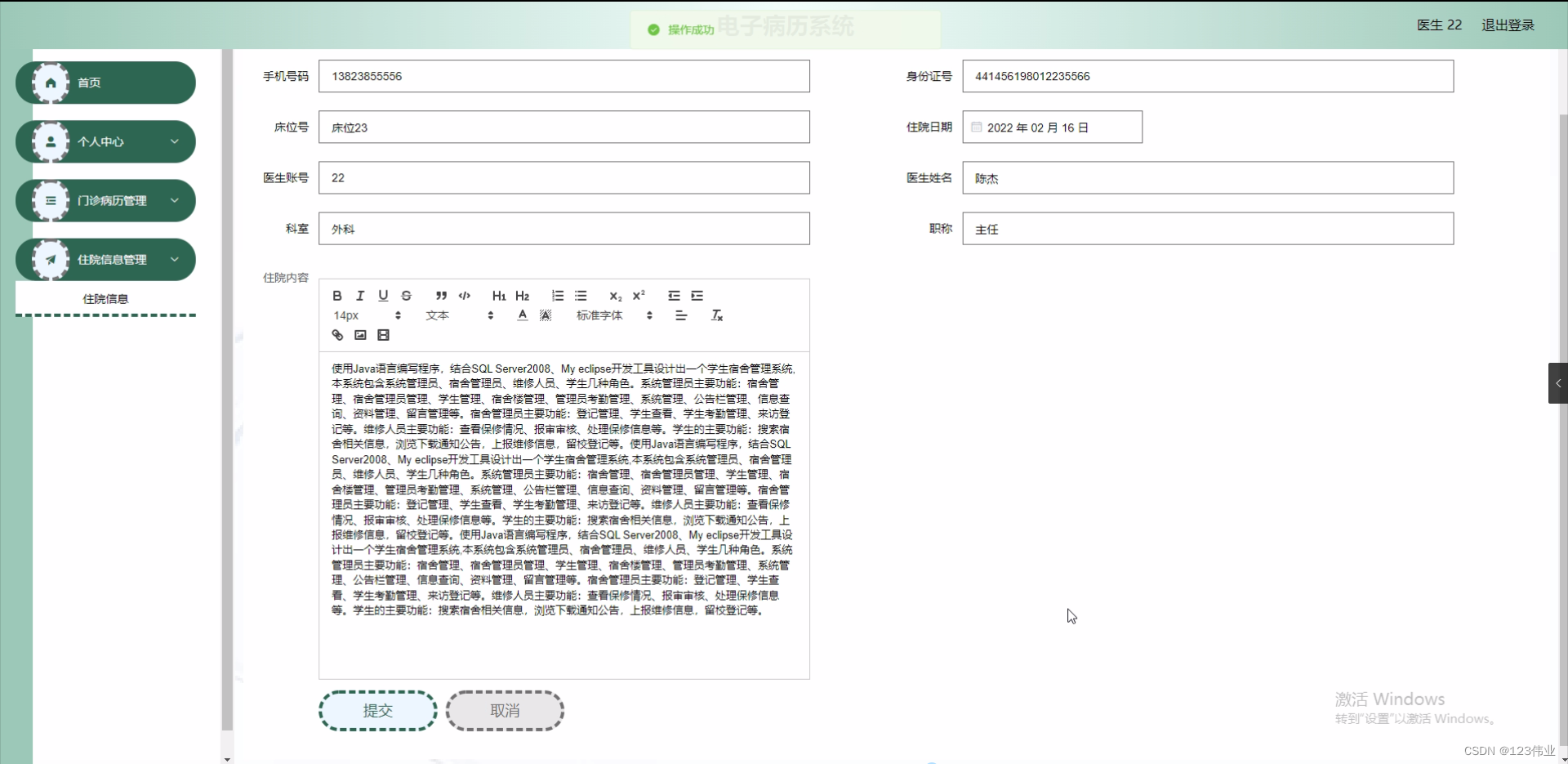The width and height of the screenshot is (1568, 764).
Task: Toggle italic formatting in the editor
Action: pos(360,296)
